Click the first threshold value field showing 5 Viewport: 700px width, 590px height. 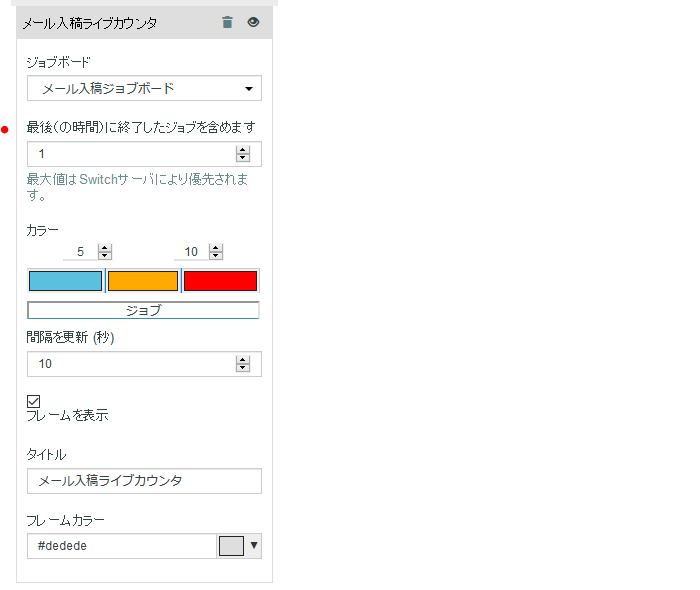[x=80, y=252]
